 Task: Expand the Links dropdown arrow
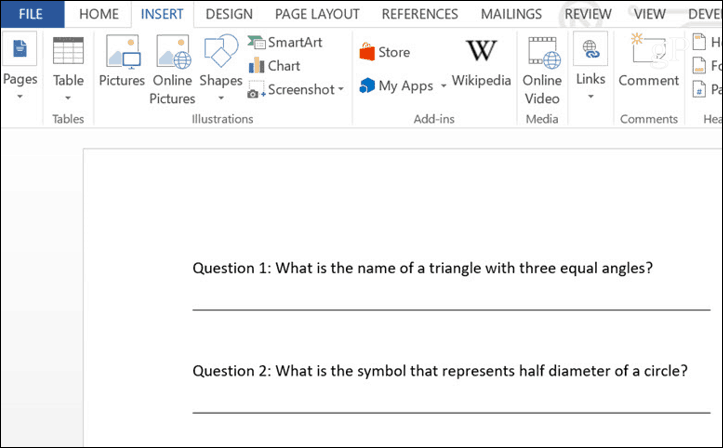coord(591,97)
